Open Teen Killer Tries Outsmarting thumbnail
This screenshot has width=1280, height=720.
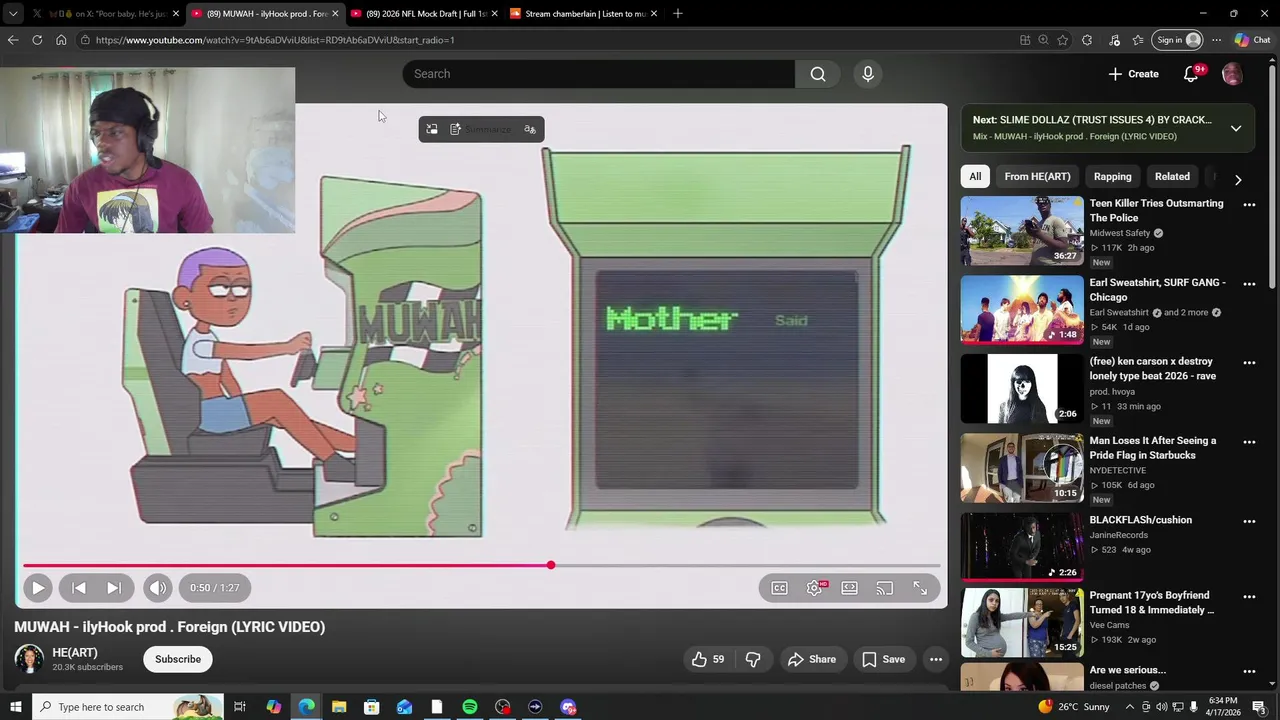1022,230
